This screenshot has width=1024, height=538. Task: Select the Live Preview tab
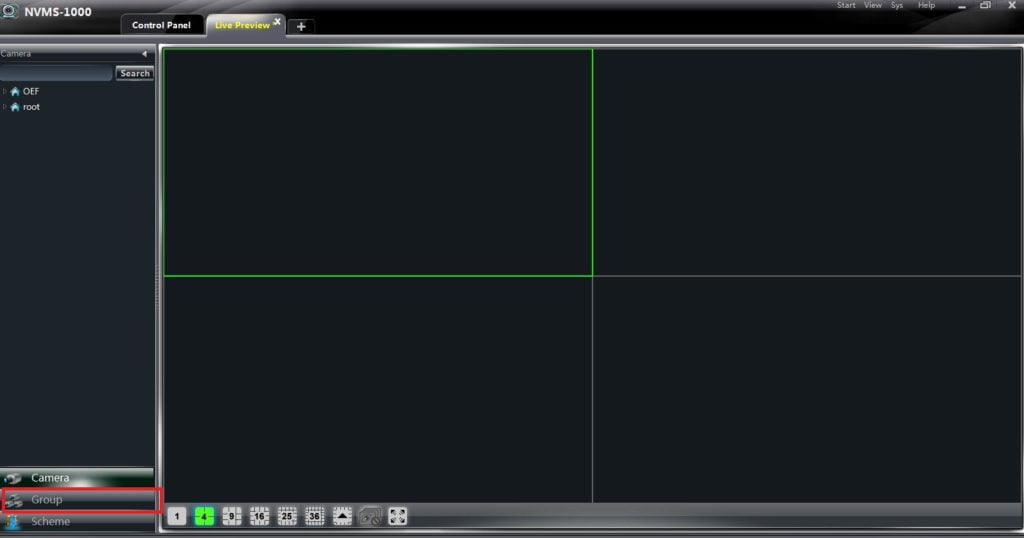[242, 25]
